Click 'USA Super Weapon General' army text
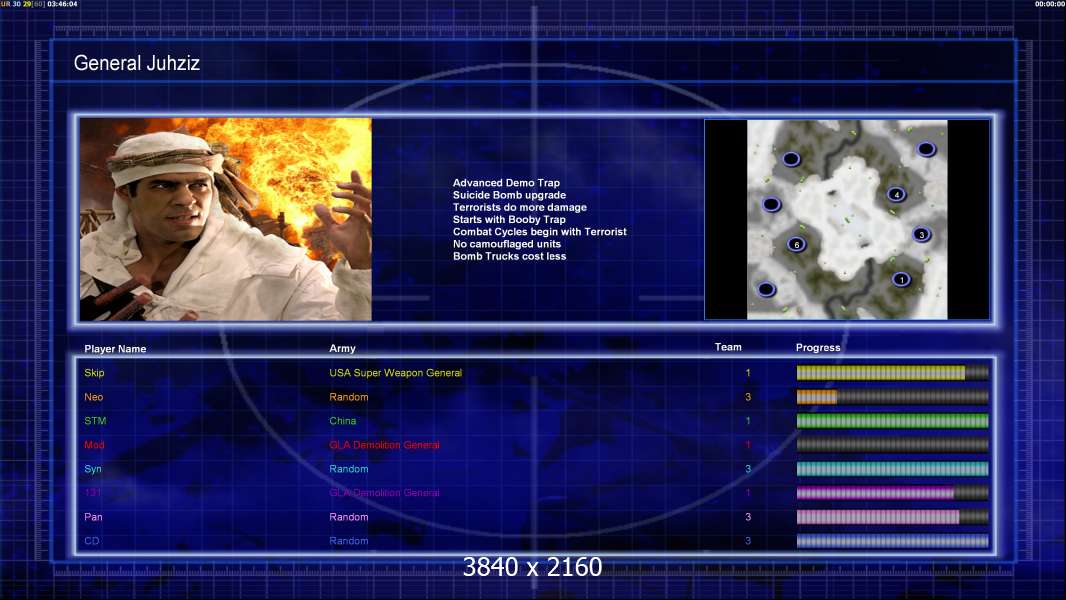Screen dimensions: 1066x600 pyautogui.click(x=396, y=372)
